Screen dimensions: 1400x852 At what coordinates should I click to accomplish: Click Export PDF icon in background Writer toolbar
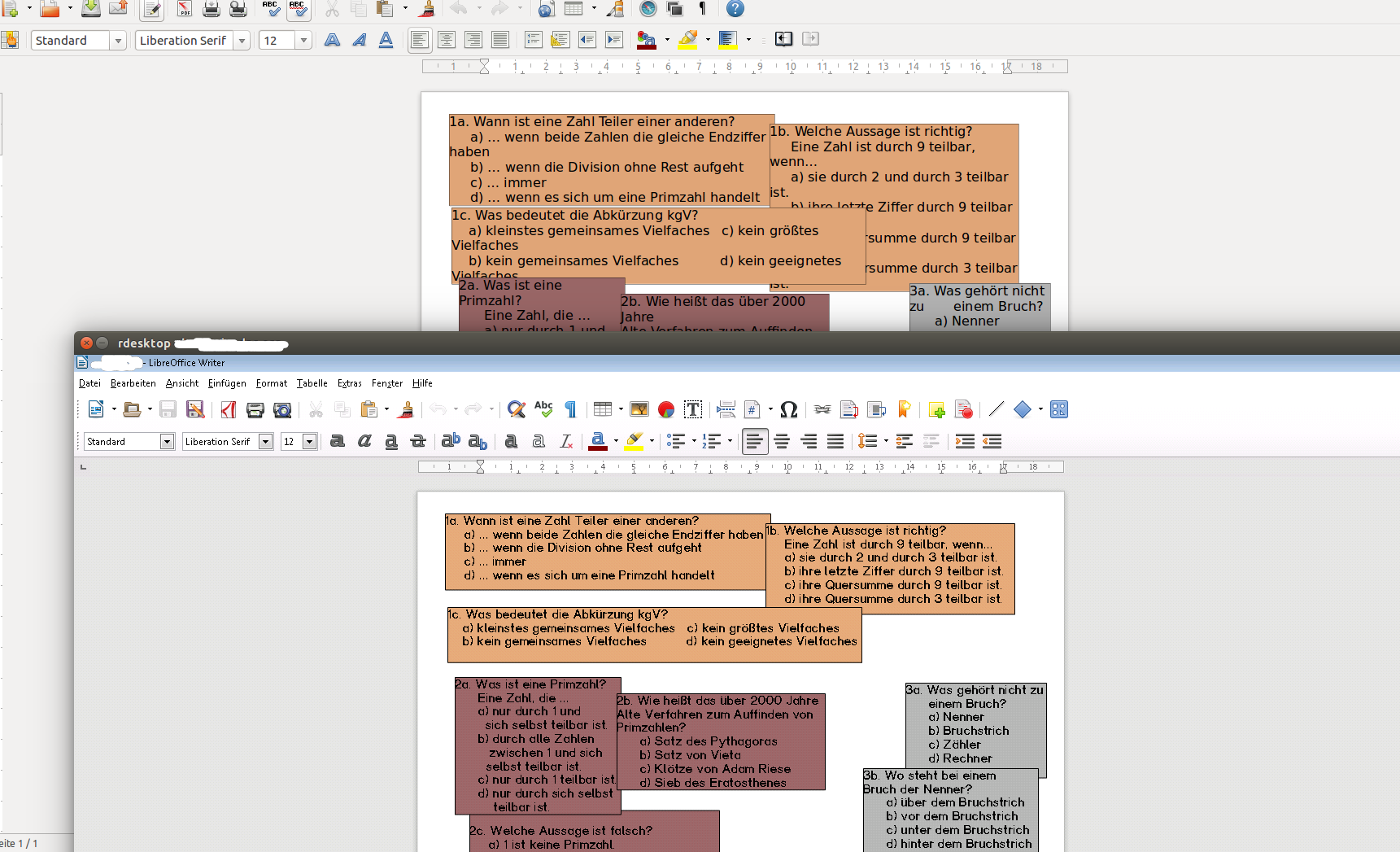click(185, 9)
